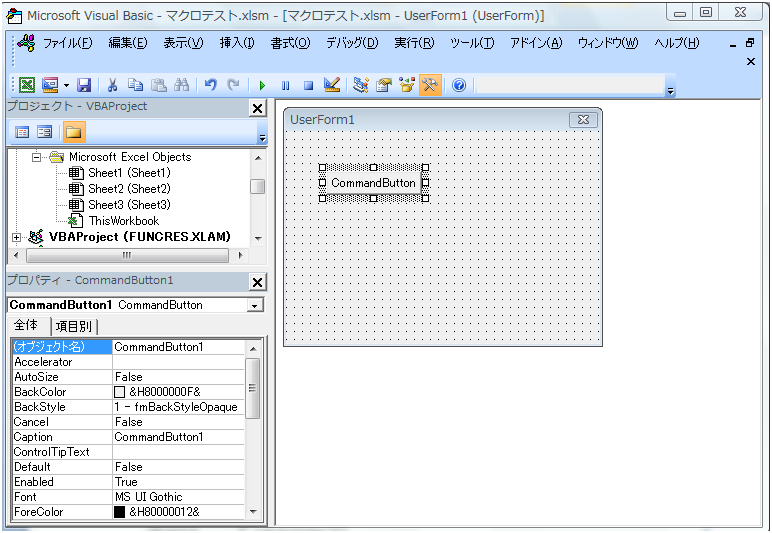Viewport: 772px width, 533px height.
Task: Close the Properties - CommandButton1 pane
Action: (257, 282)
